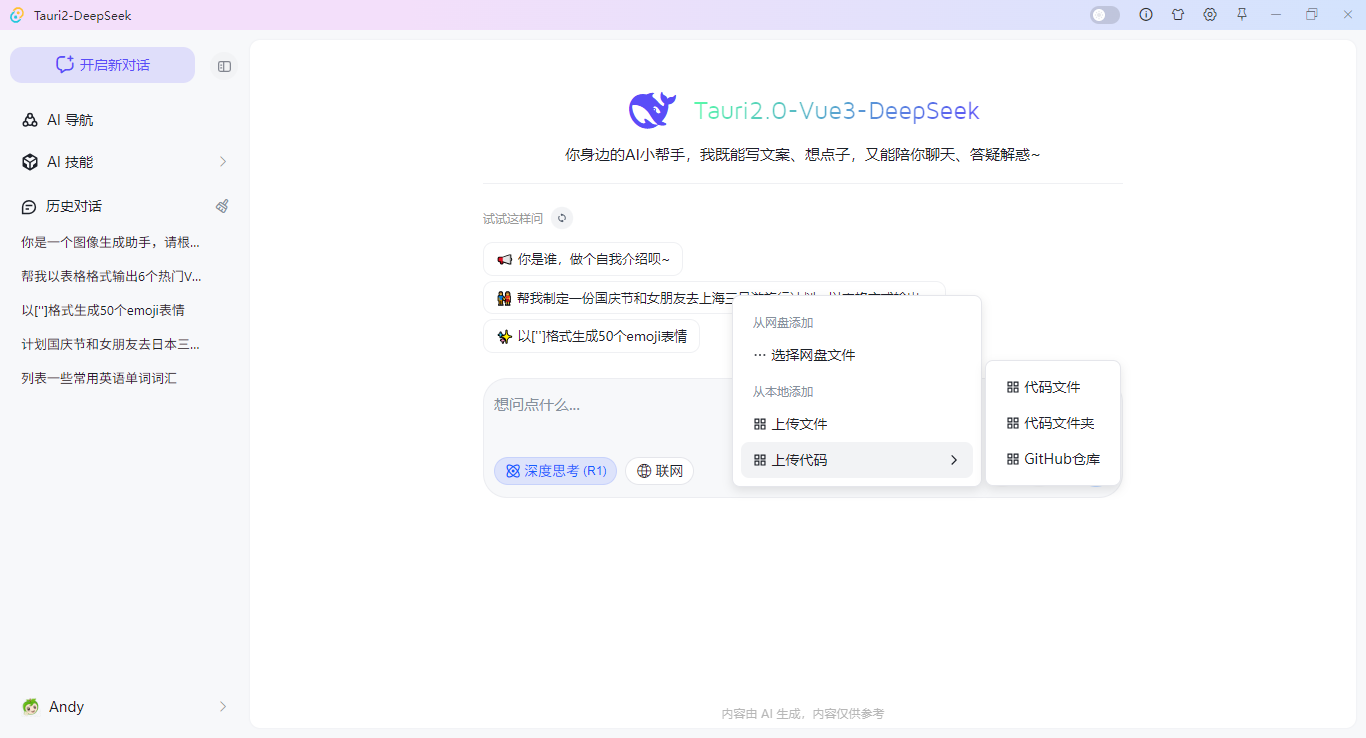Open the skin theme shirt icon
This screenshot has width=1366, height=738.
coord(1178,15)
